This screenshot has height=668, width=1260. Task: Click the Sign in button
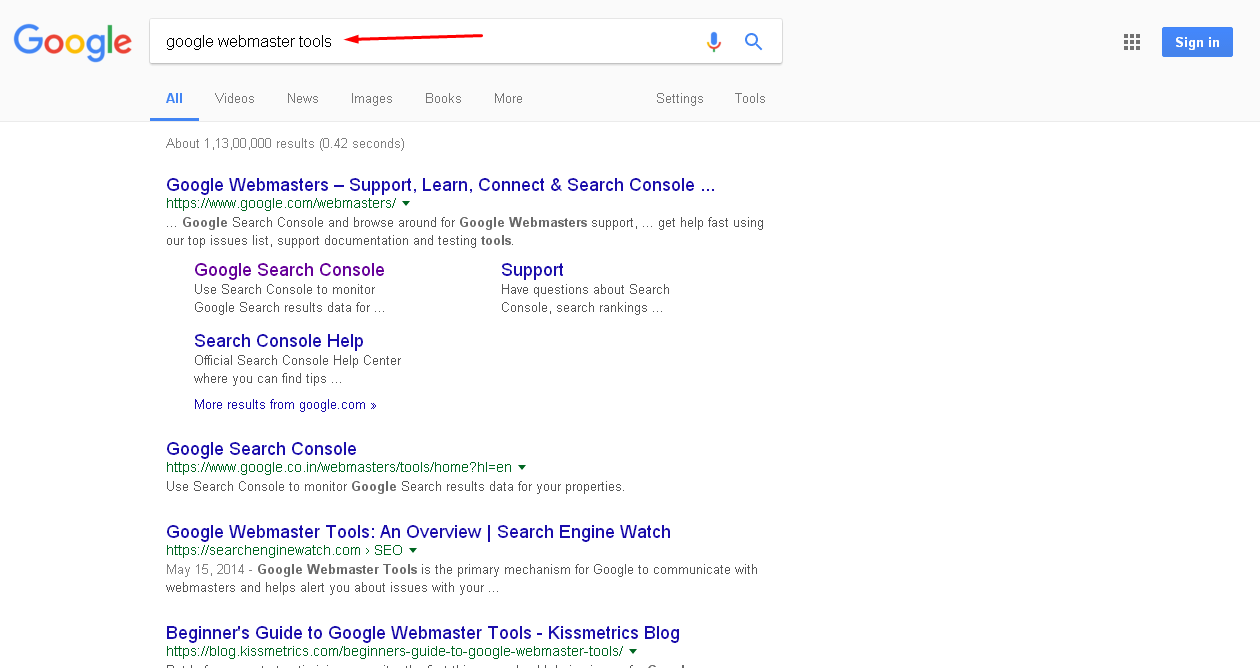[1197, 42]
